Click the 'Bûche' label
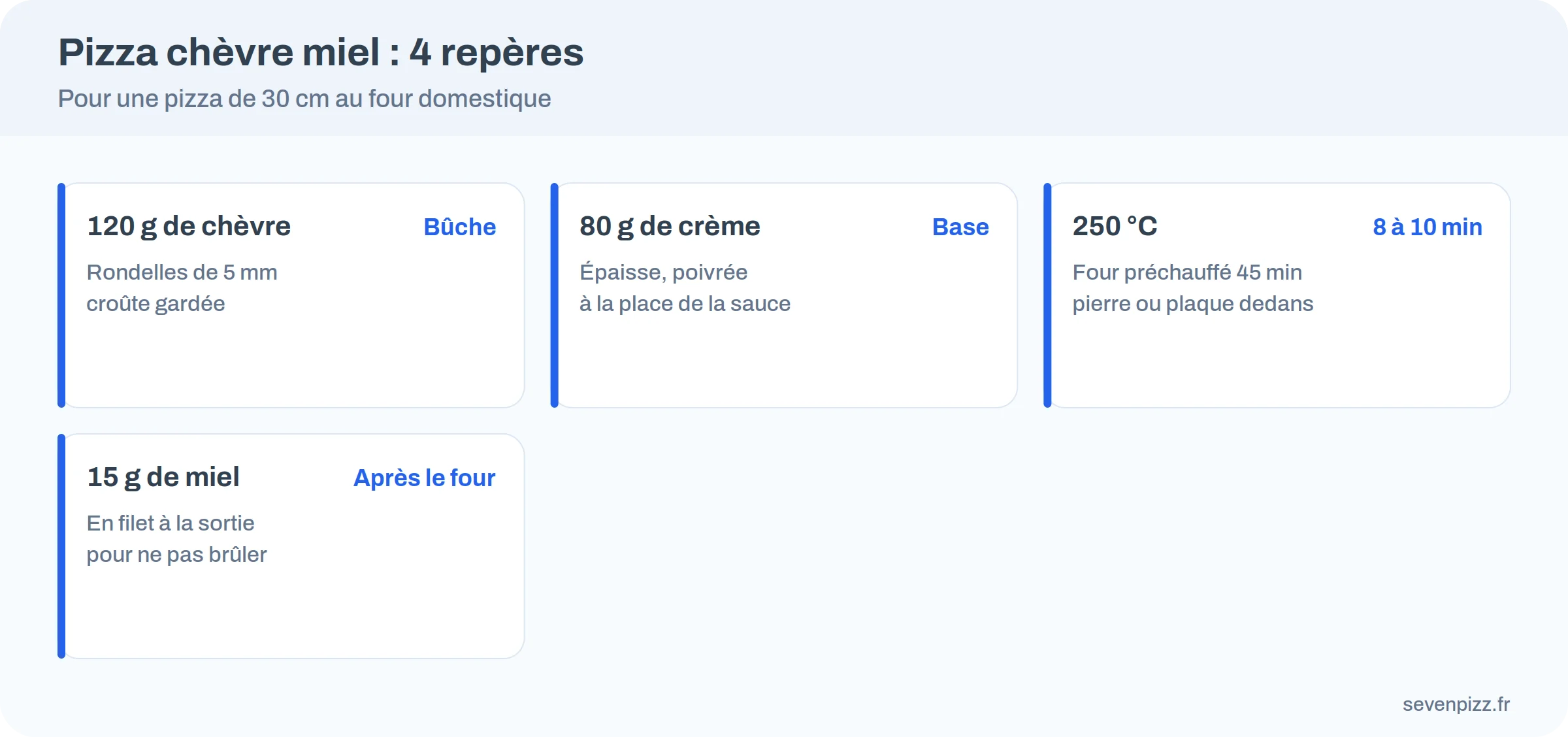The image size is (1568, 737). (x=460, y=227)
